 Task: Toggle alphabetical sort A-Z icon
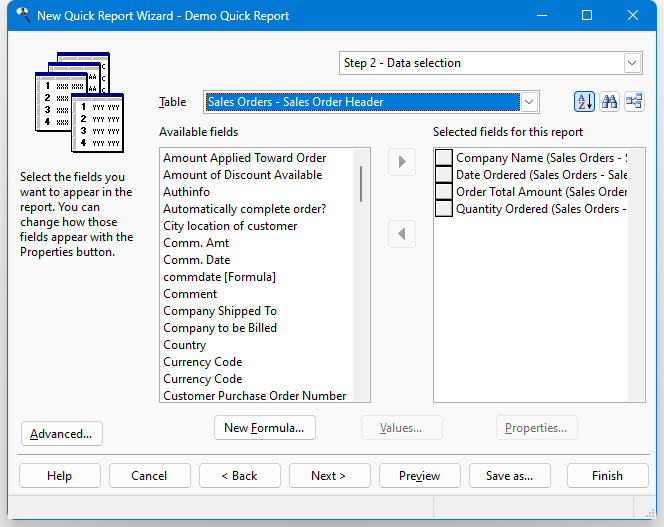pos(584,102)
